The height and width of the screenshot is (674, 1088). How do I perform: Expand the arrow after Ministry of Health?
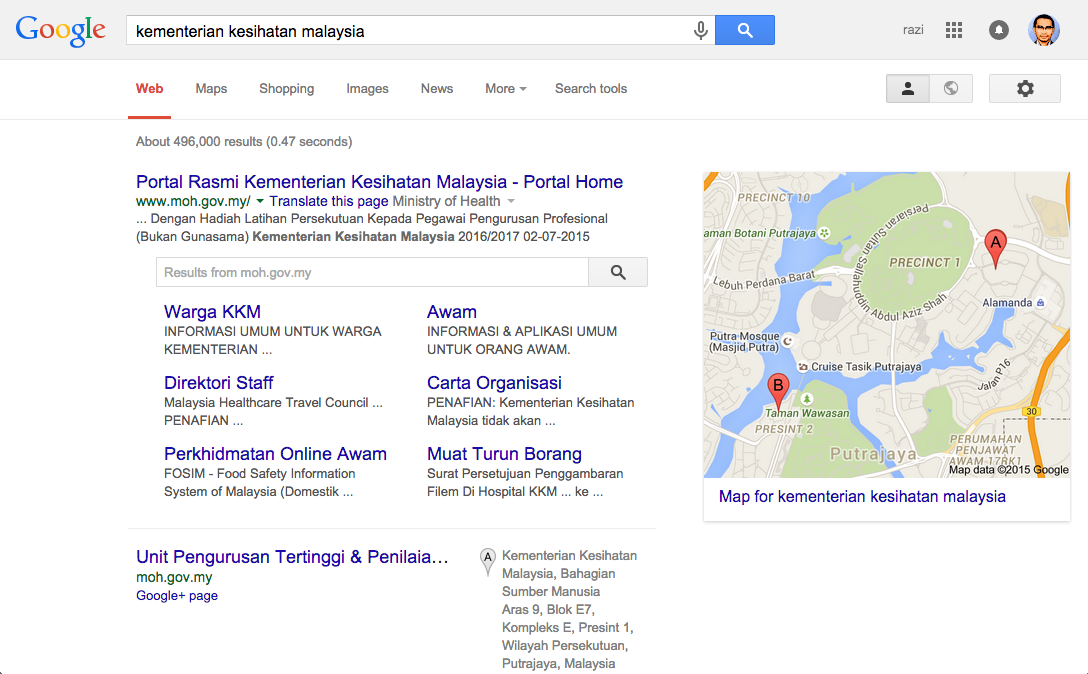511,201
